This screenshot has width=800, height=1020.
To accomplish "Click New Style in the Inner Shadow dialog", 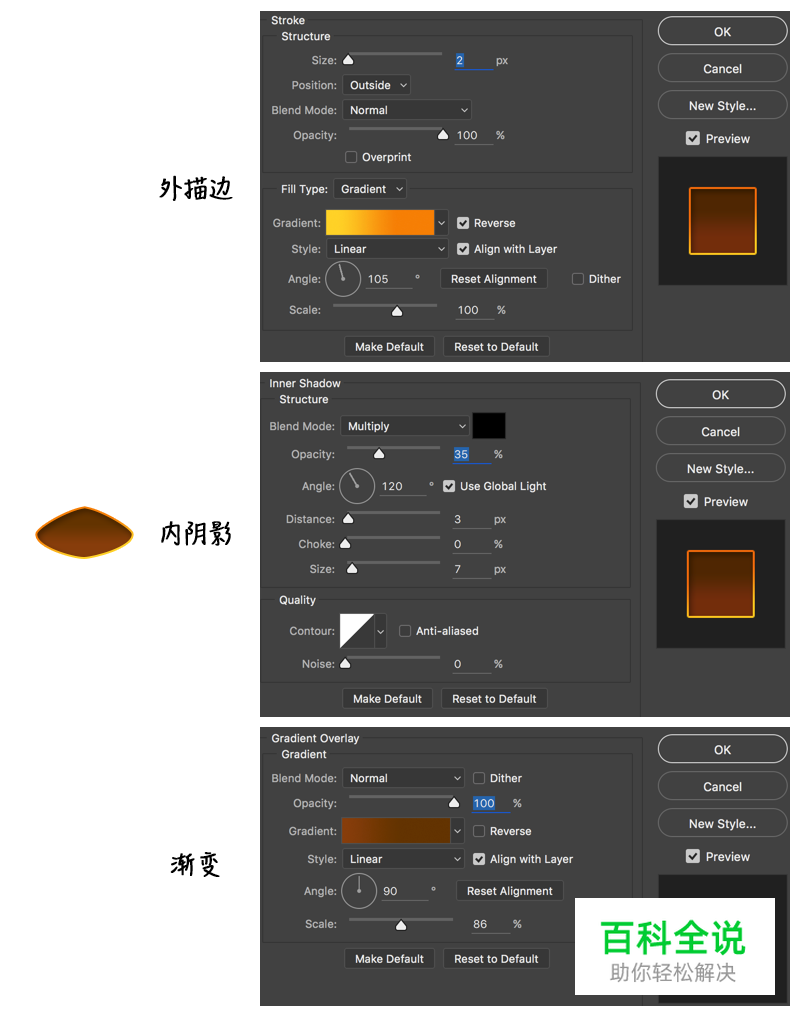I will tap(720, 468).
